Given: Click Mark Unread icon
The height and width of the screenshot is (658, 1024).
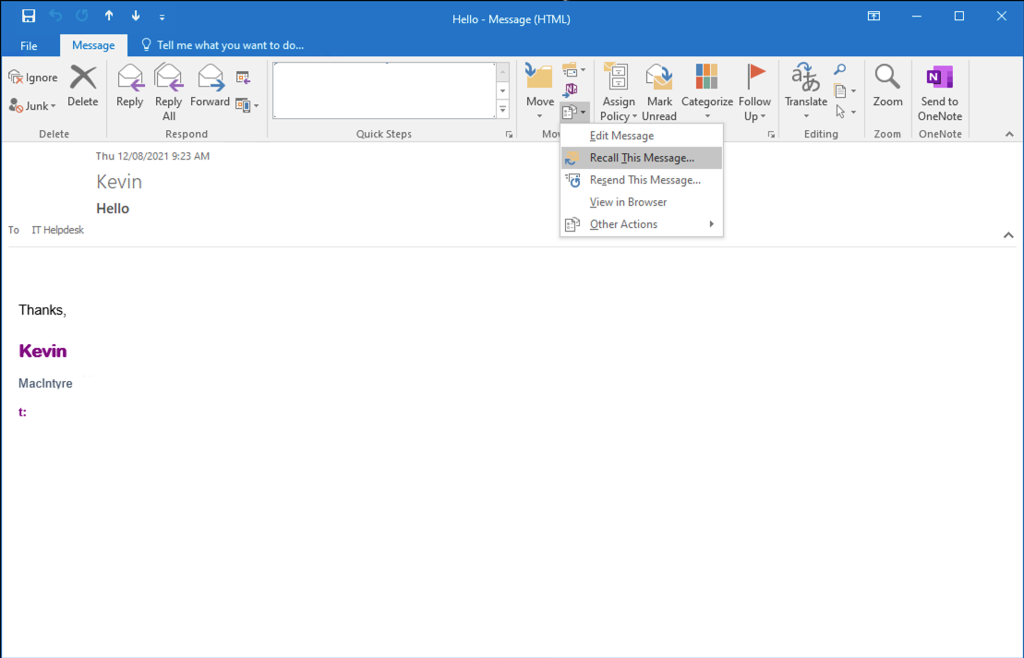Looking at the screenshot, I should coord(659,90).
